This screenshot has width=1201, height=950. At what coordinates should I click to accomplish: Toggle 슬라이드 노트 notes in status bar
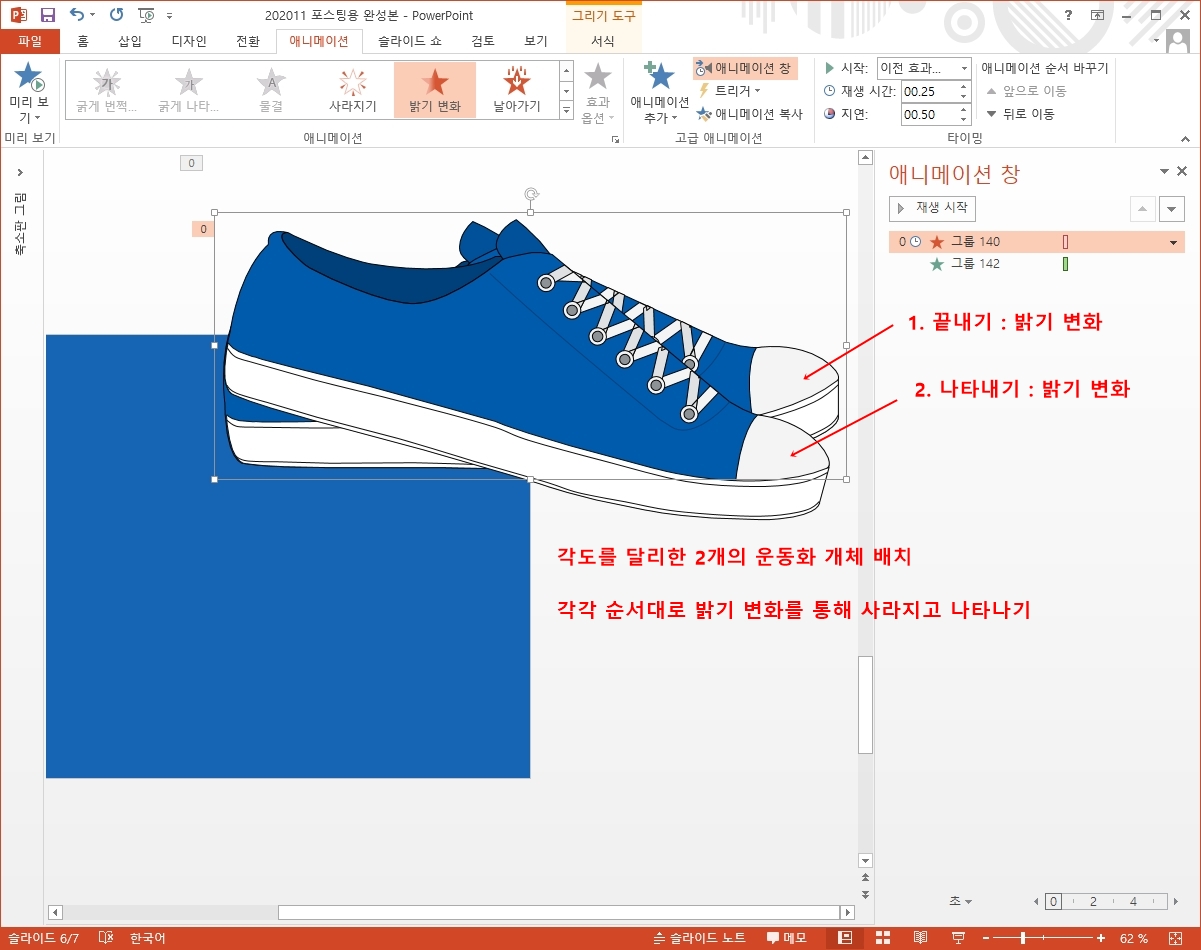click(x=699, y=938)
